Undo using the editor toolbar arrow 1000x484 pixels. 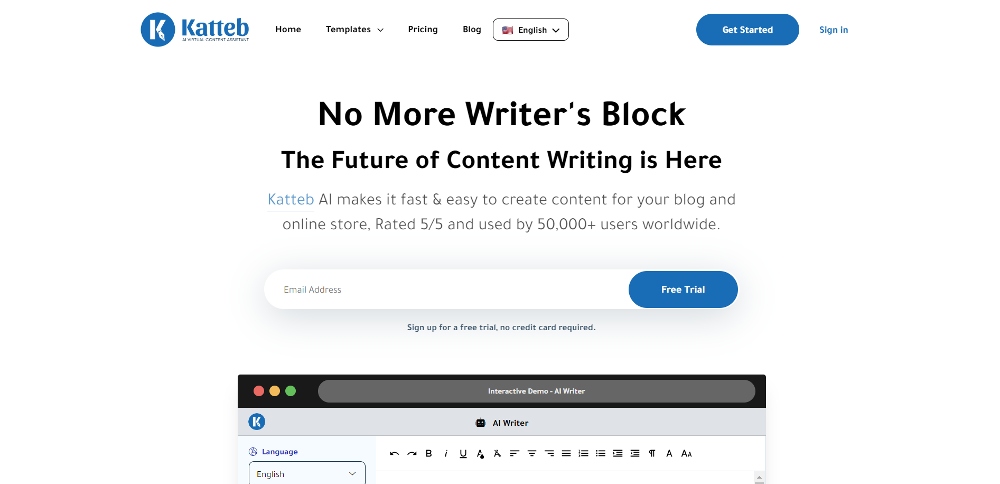[x=394, y=453]
